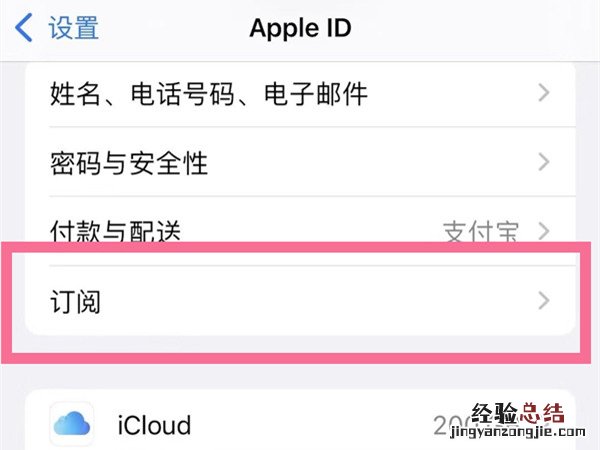Open 姓名、电话号码、电子邮件 settings row
This screenshot has width=600, height=450.
click(x=208, y=94)
